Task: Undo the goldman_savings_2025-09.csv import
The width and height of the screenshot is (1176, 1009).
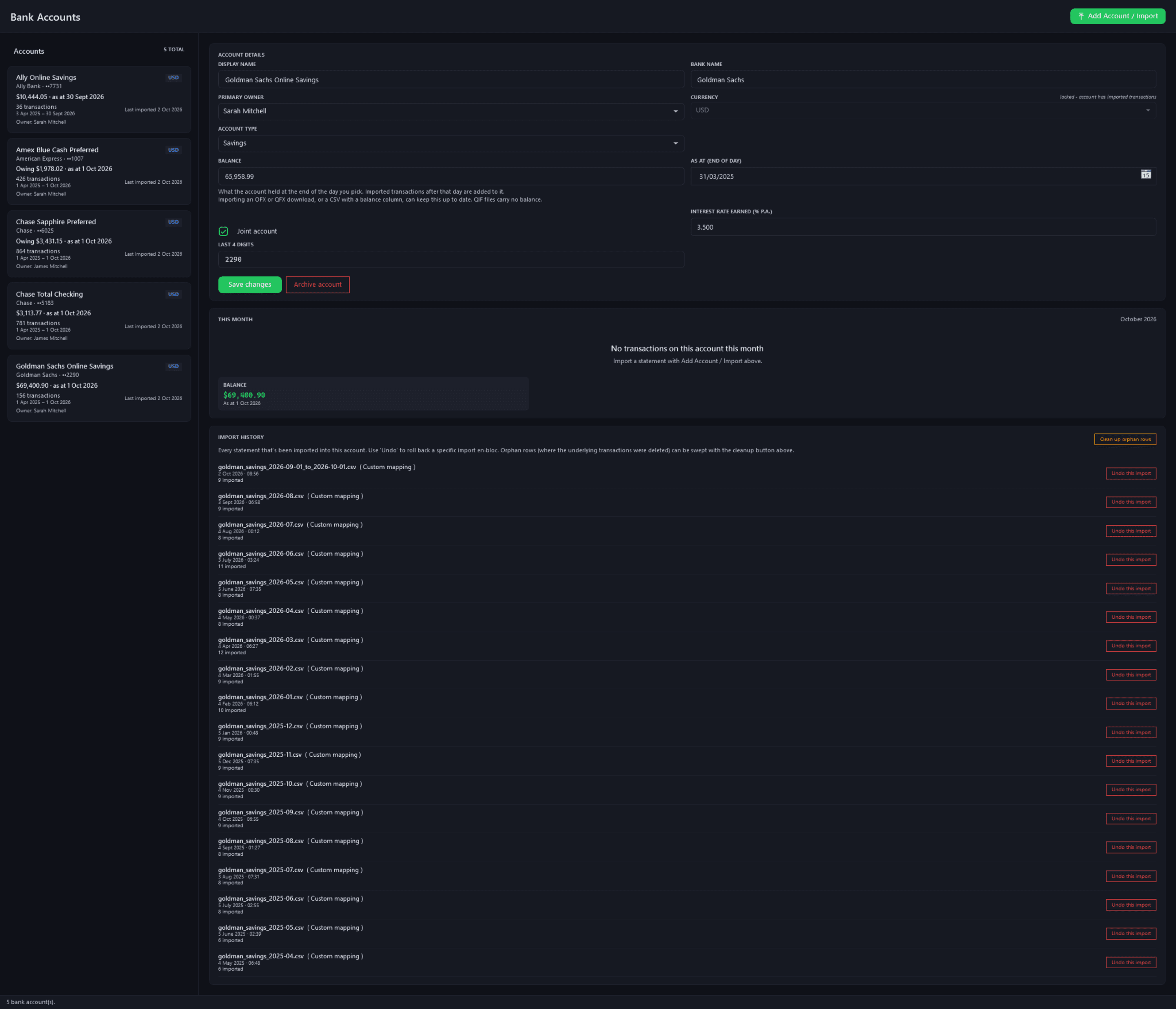Action: [x=1130, y=819]
